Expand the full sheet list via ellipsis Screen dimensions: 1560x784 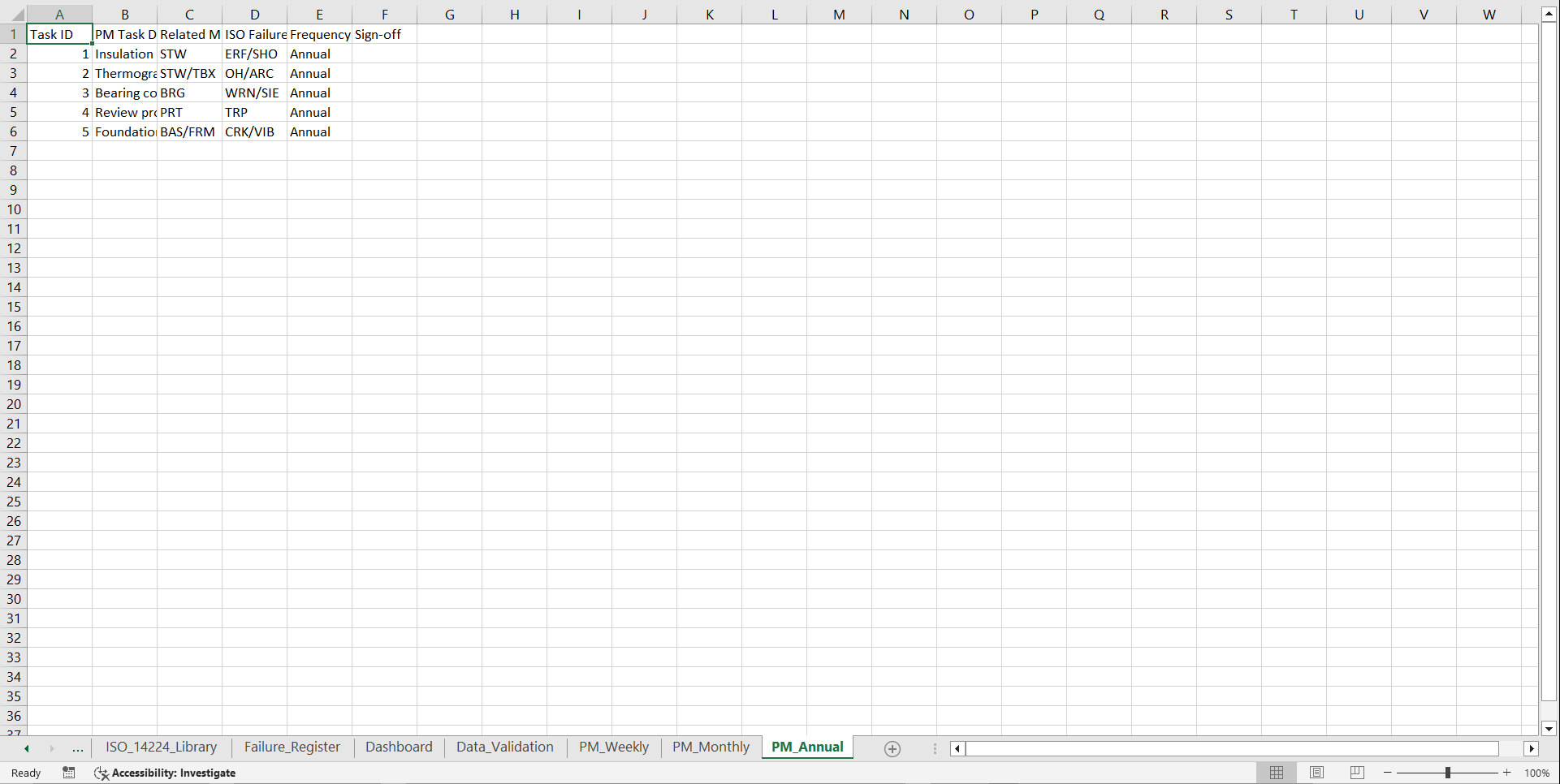78,748
